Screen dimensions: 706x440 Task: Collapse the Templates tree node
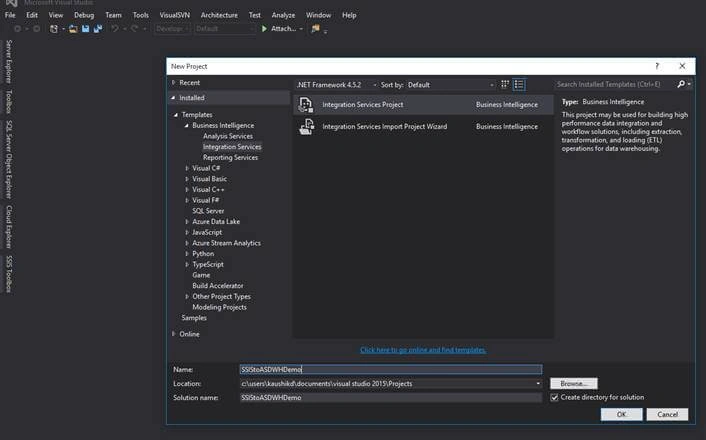[x=176, y=115]
